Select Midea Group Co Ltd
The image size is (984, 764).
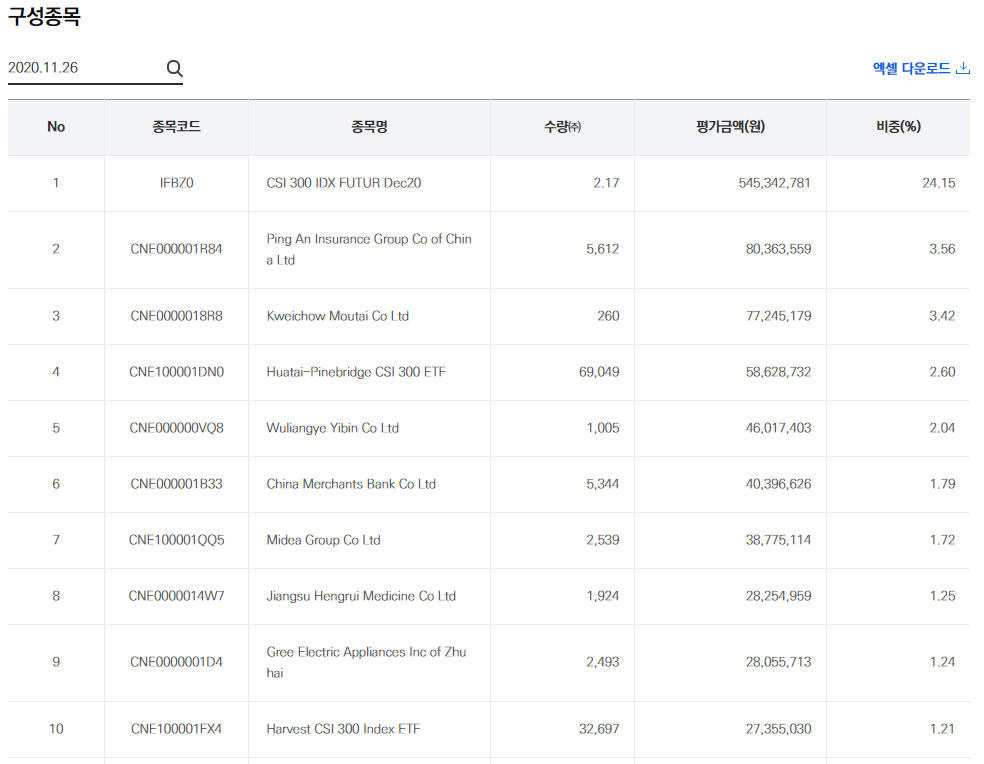[x=323, y=539]
